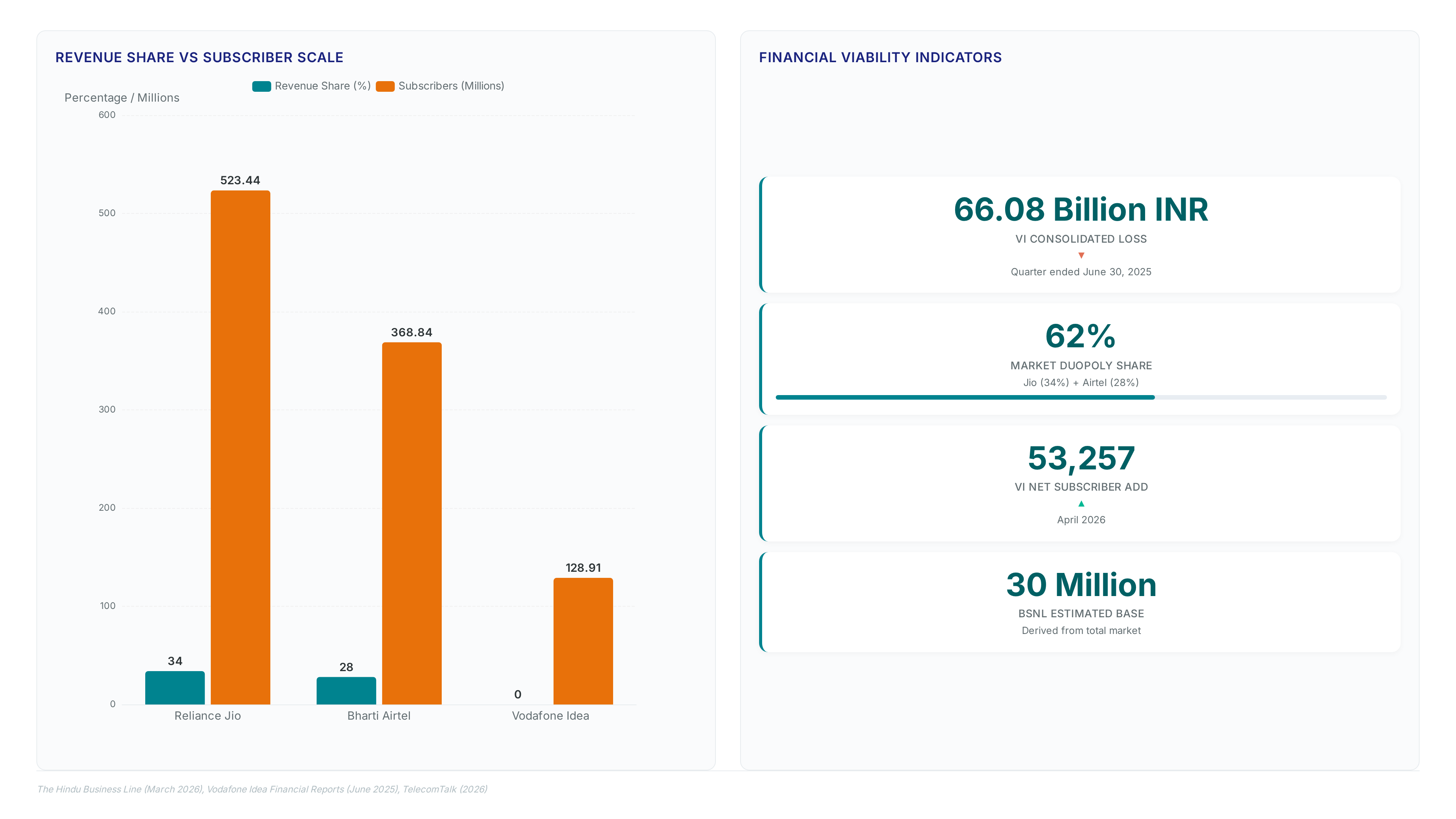Click the Subscribers (Millions) legend label
This screenshot has width=1456, height=819.
coord(451,86)
